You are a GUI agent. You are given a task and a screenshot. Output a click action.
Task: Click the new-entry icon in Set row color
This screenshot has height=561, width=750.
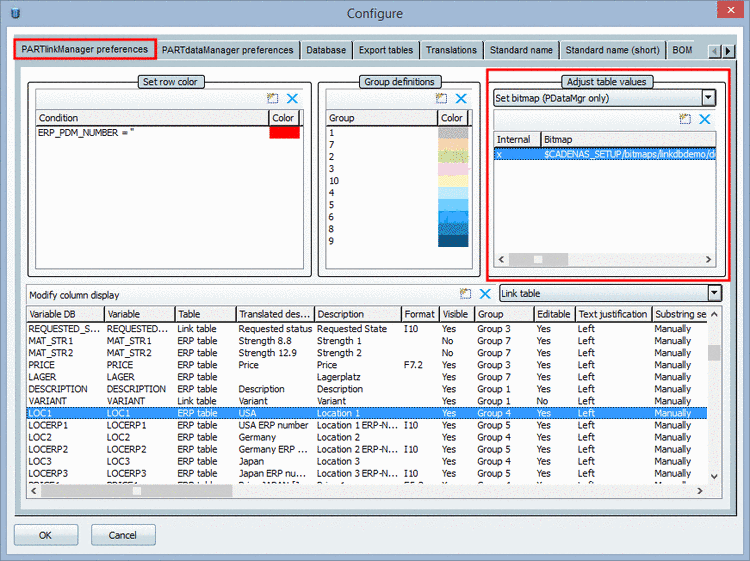[273, 99]
